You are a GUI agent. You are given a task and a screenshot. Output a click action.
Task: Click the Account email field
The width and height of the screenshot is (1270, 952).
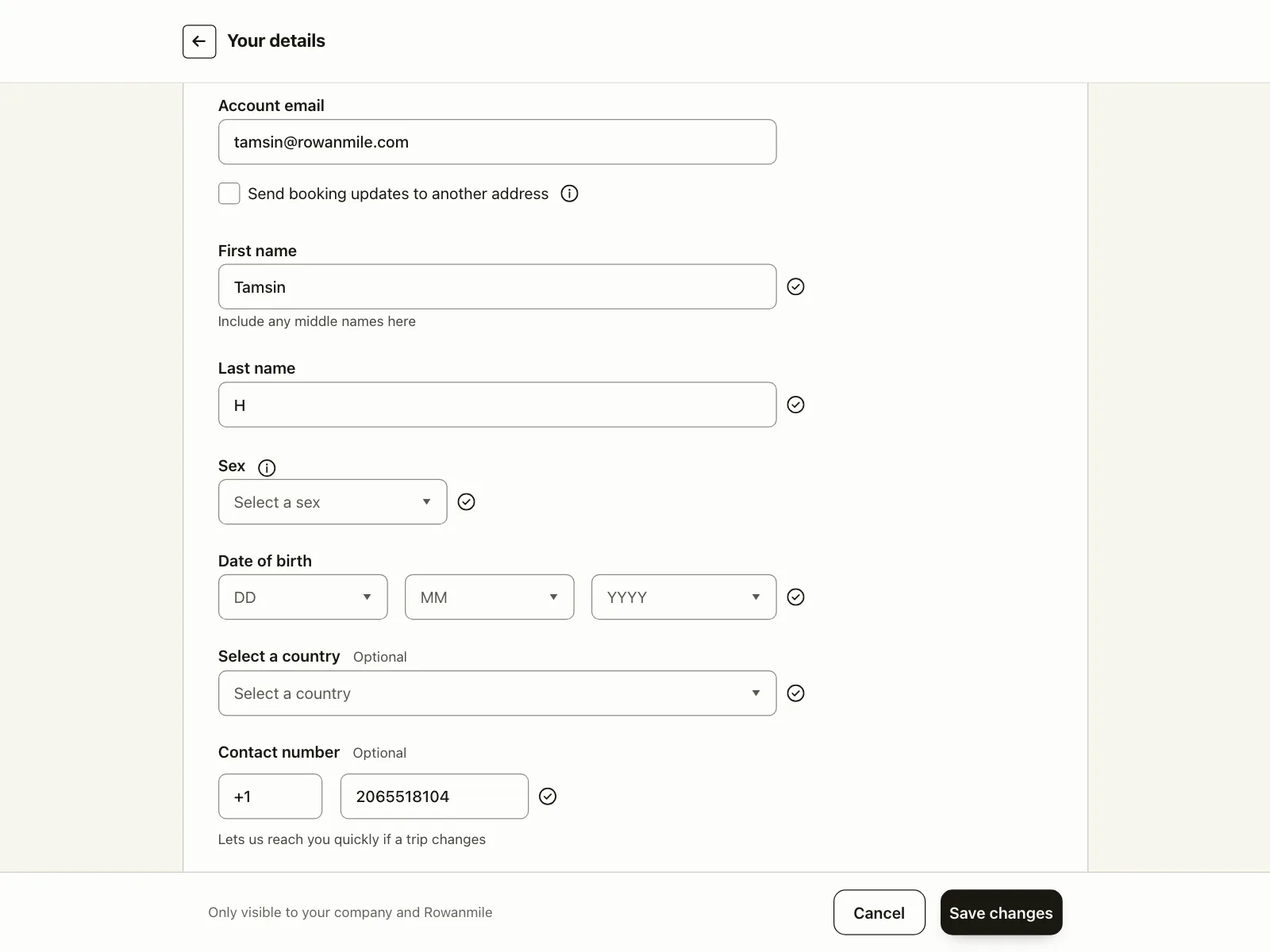point(498,142)
